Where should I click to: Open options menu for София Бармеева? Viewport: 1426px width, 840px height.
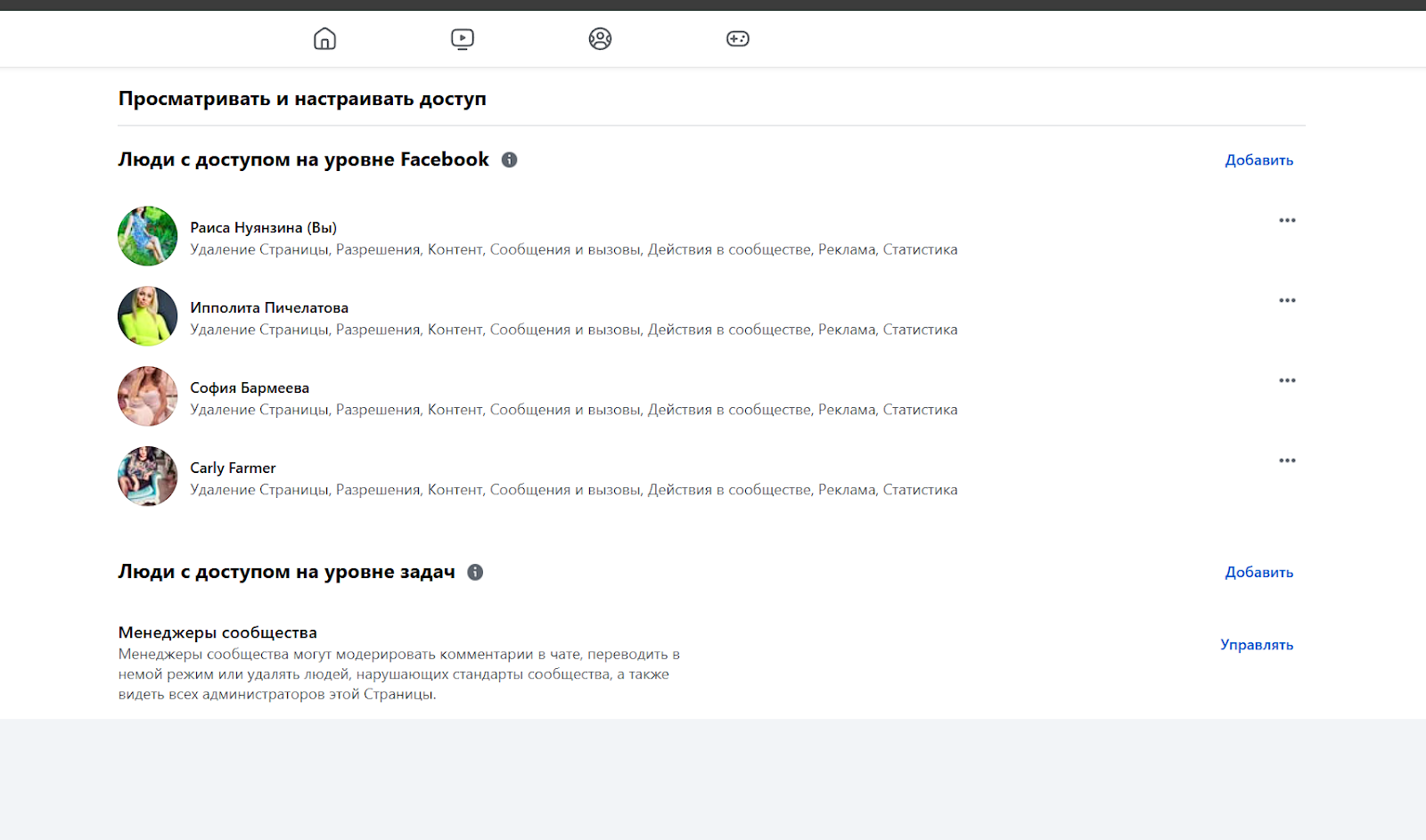coord(1287,380)
